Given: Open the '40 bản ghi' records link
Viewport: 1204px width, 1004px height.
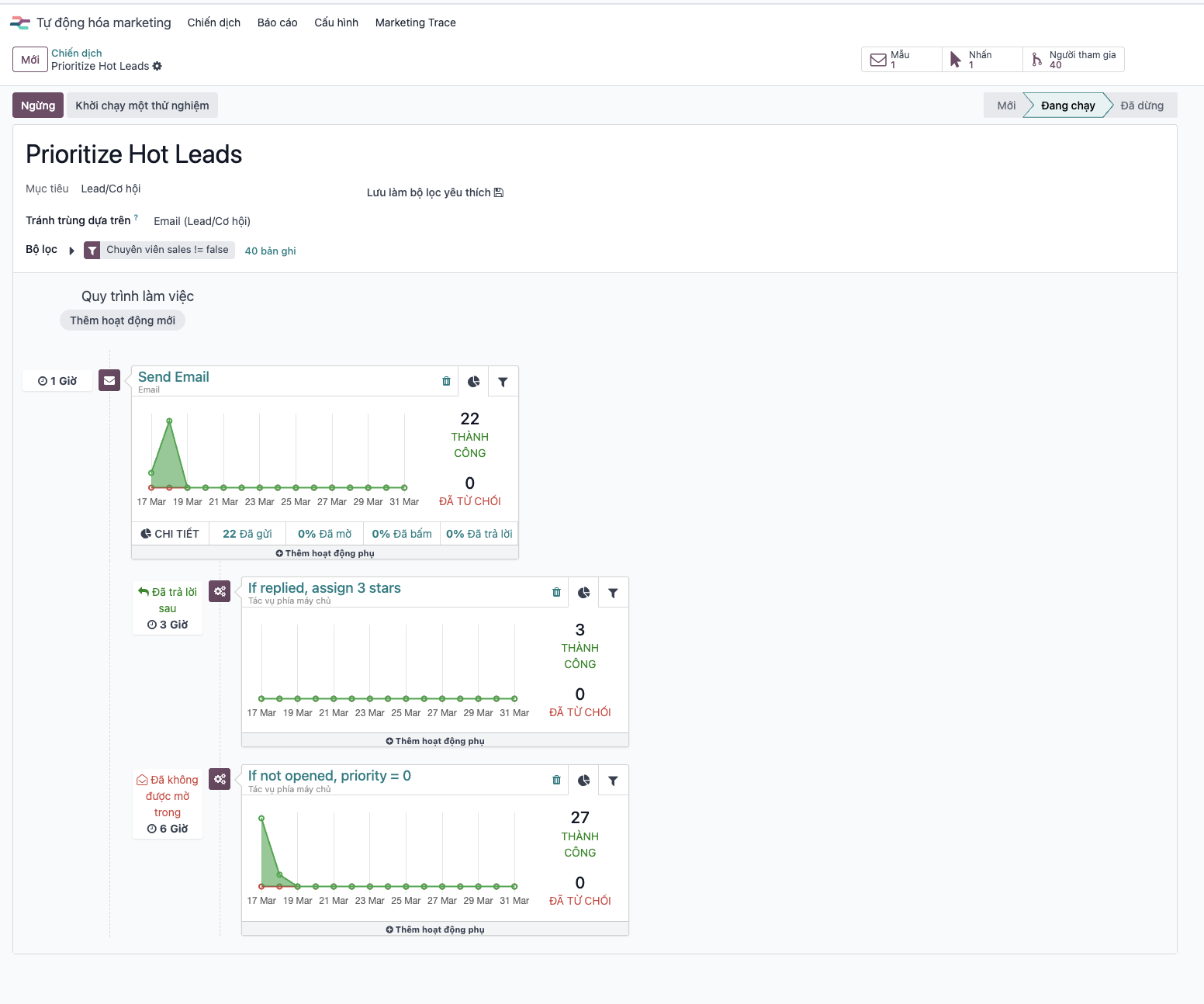Looking at the screenshot, I should click(x=270, y=251).
